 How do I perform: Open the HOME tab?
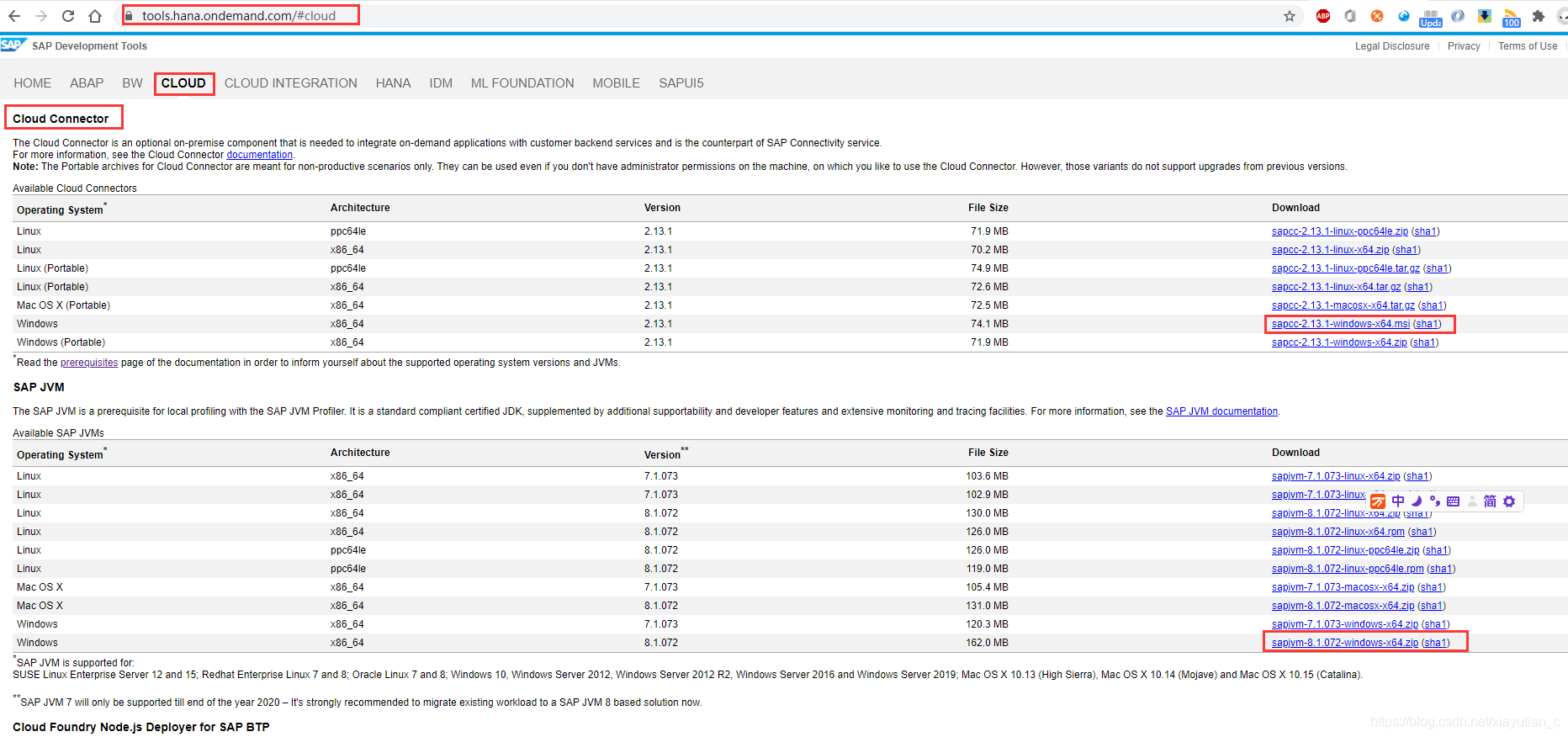click(33, 83)
